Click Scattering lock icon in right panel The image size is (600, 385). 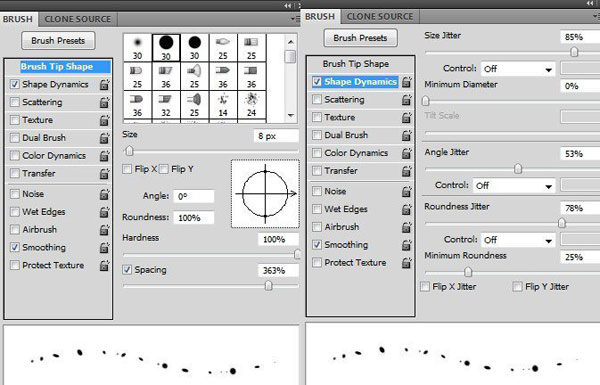[x=407, y=100]
